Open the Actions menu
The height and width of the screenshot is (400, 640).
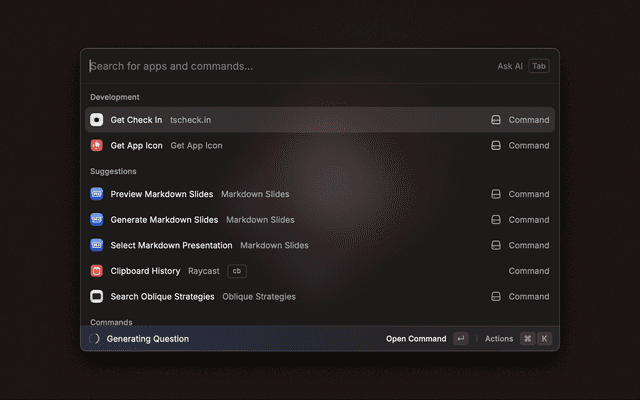pos(499,339)
